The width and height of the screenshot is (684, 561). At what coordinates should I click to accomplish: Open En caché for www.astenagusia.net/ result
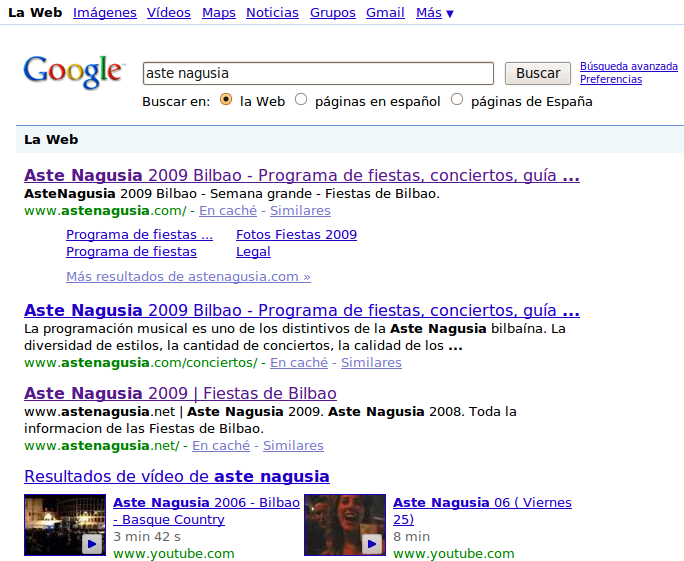click(221, 445)
